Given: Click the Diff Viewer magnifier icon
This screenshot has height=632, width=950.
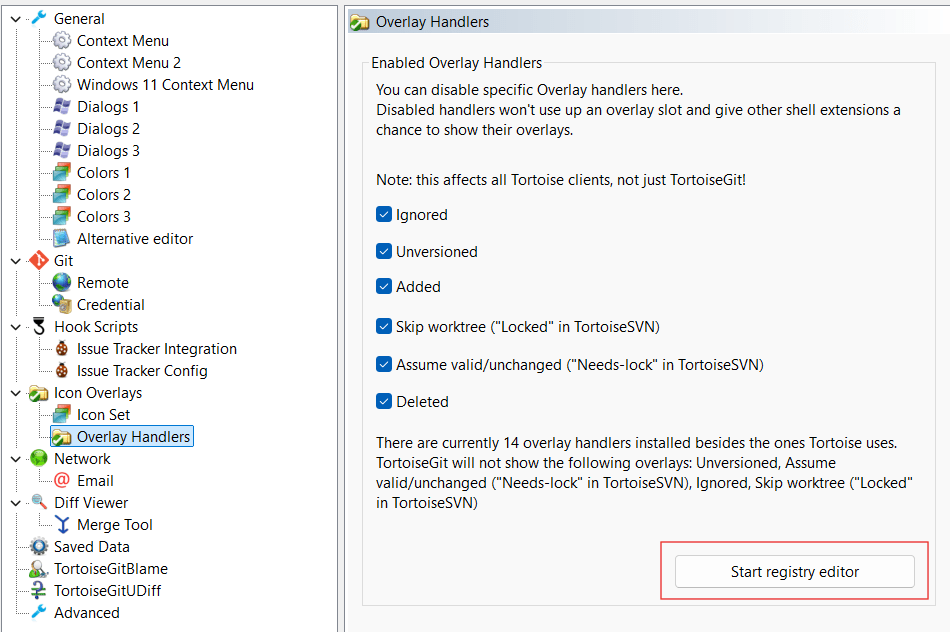Looking at the screenshot, I should click(39, 502).
